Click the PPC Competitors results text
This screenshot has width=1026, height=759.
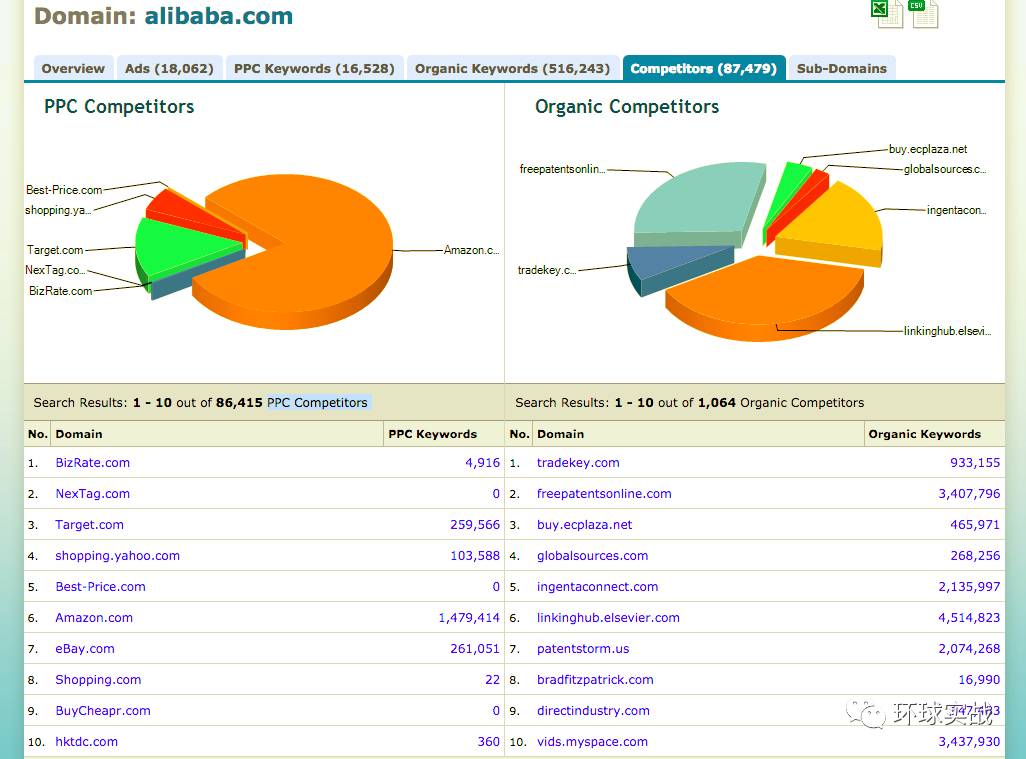317,402
